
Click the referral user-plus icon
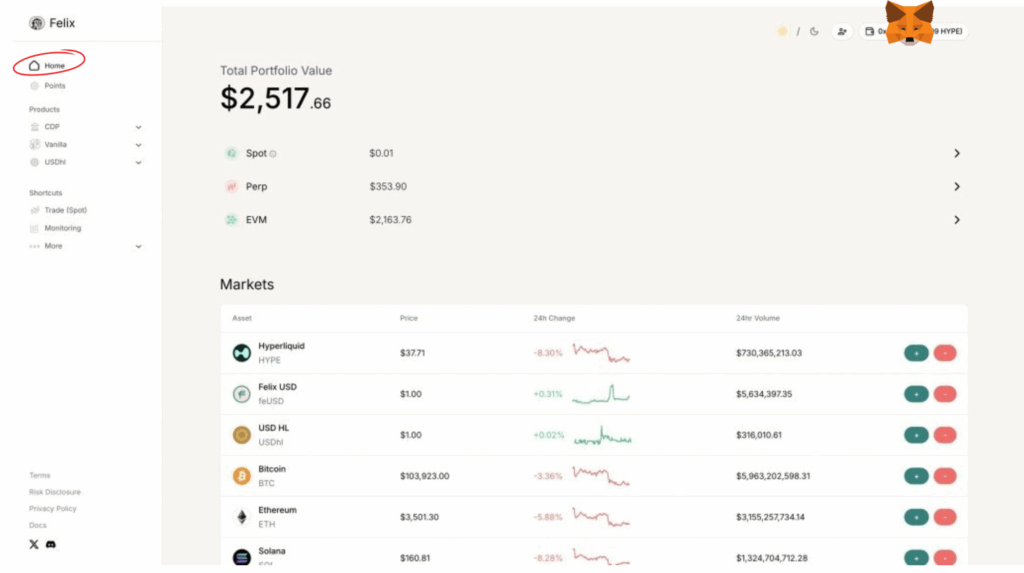842,32
